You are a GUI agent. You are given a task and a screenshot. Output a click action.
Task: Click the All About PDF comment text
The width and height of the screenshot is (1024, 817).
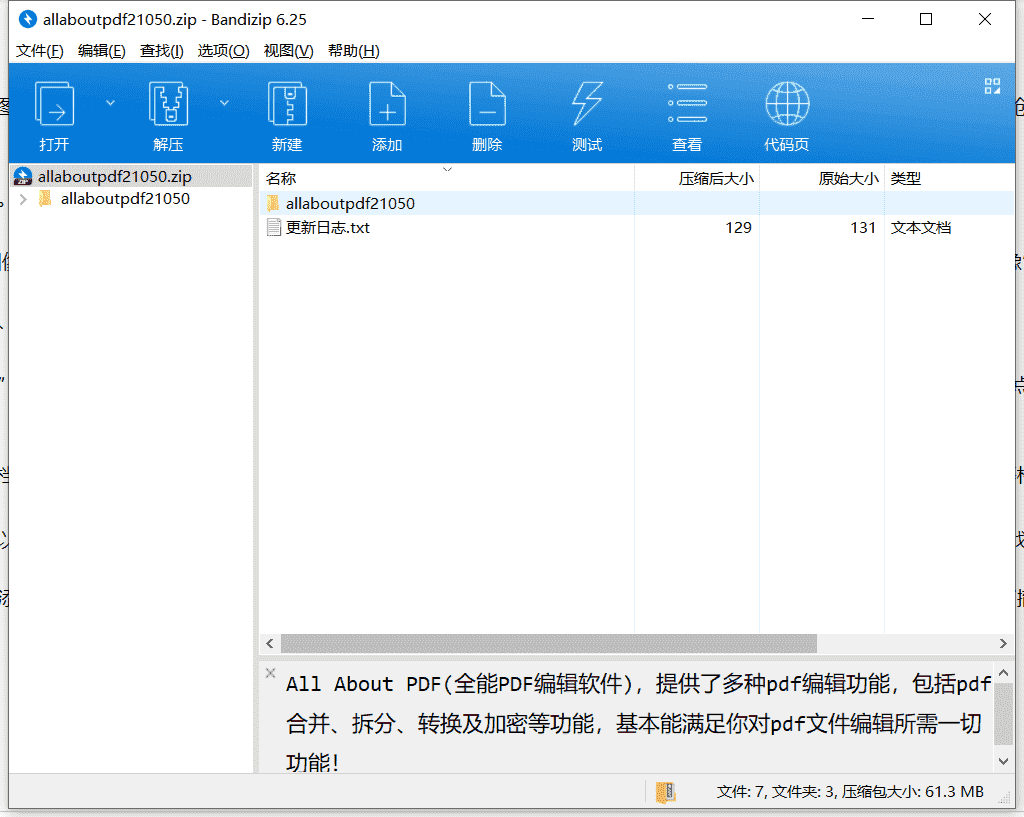pos(638,723)
